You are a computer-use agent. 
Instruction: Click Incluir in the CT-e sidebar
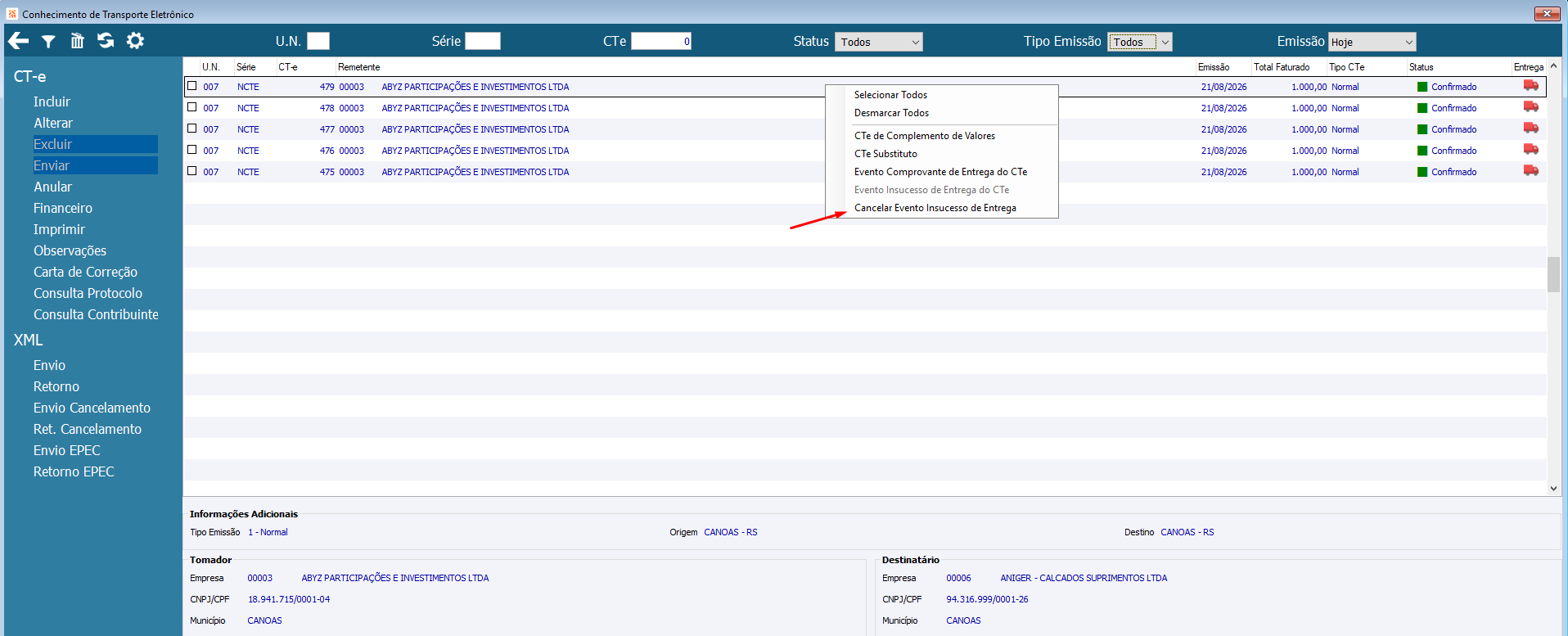pyautogui.click(x=52, y=101)
